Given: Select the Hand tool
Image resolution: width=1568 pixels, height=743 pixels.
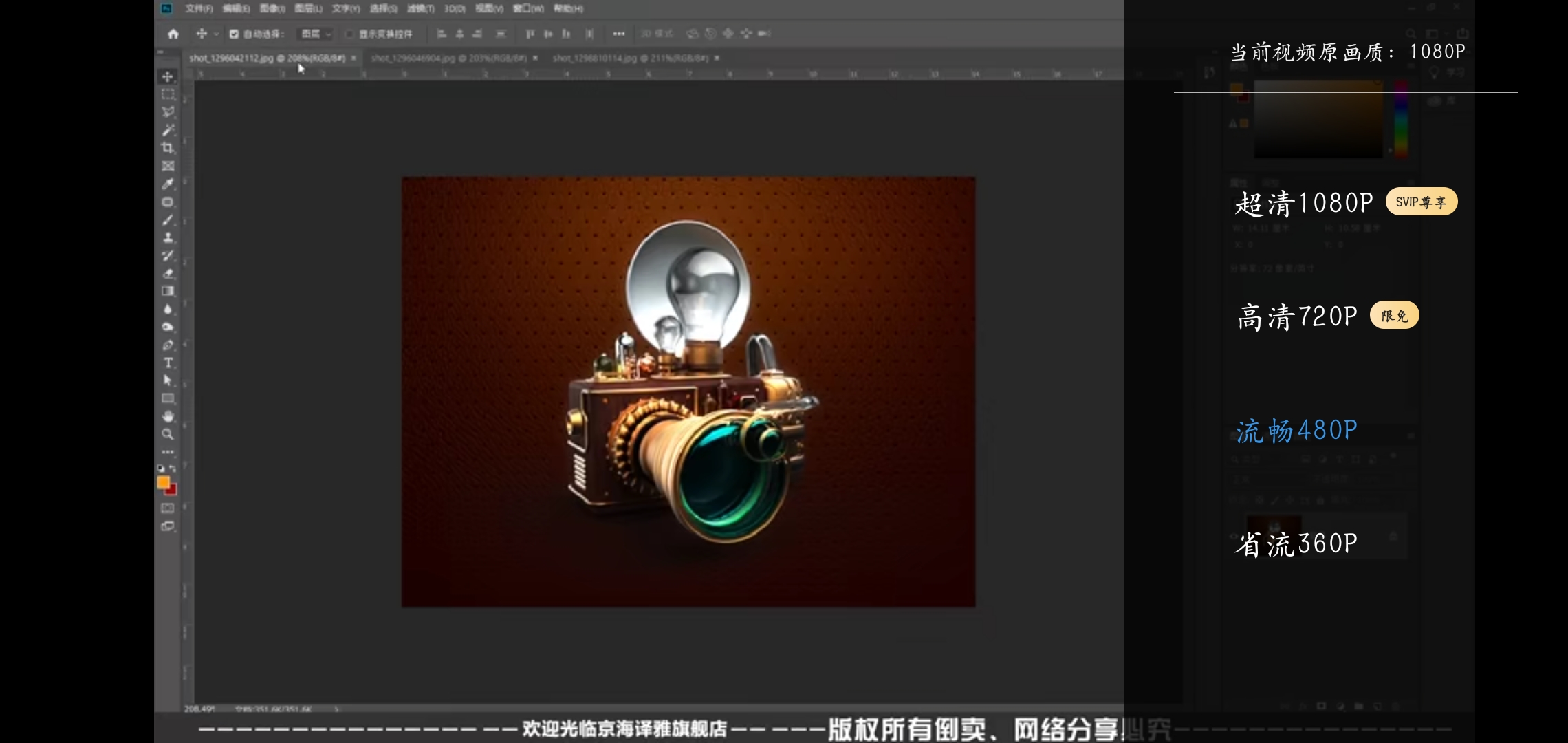Looking at the screenshot, I should click(168, 416).
